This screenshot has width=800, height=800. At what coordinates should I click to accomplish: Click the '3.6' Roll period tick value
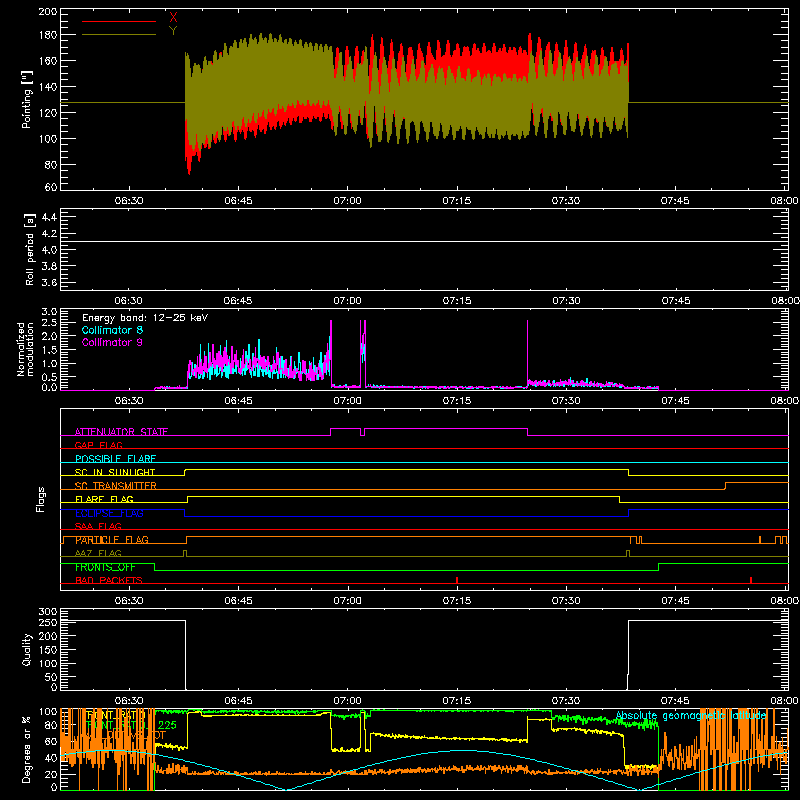pyautogui.click(x=49, y=283)
